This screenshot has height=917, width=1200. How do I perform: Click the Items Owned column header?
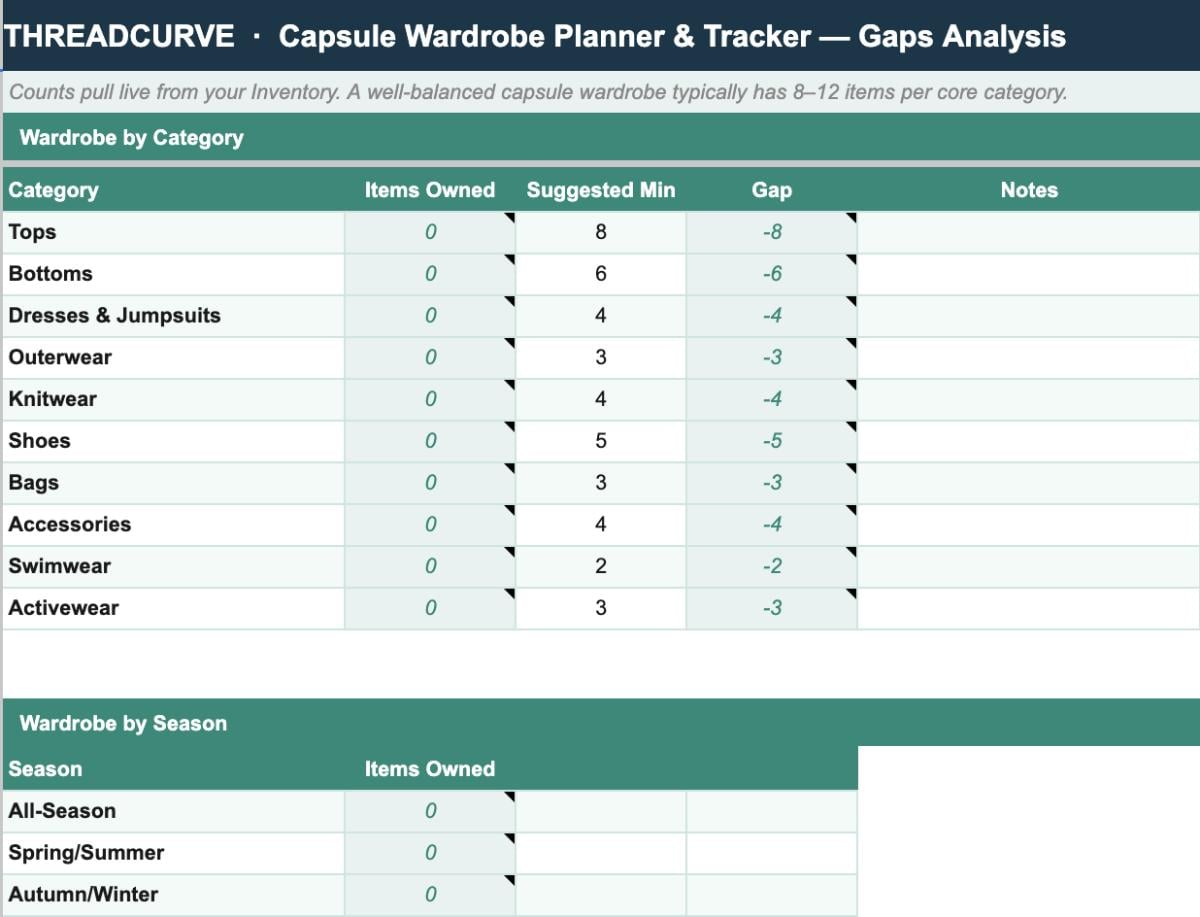coord(430,190)
